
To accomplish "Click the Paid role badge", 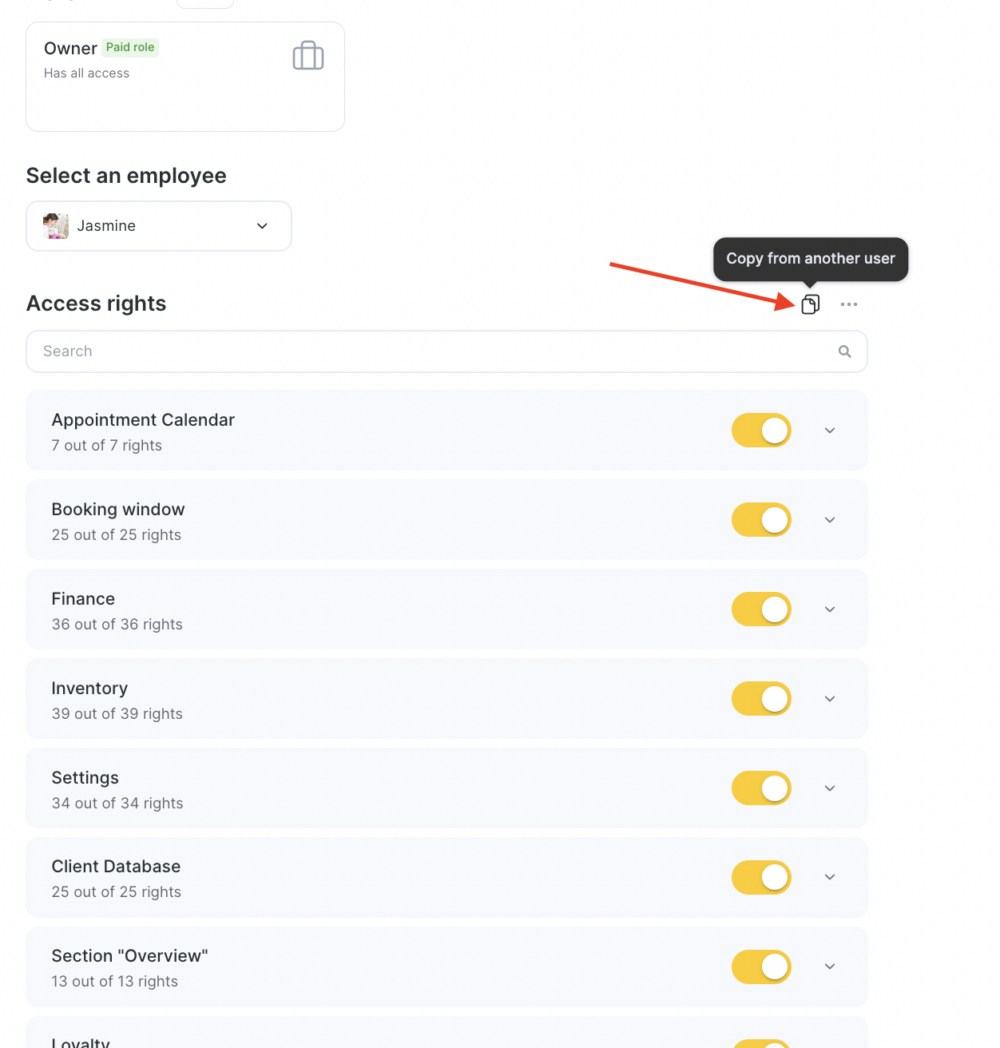I will tap(130, 47).
